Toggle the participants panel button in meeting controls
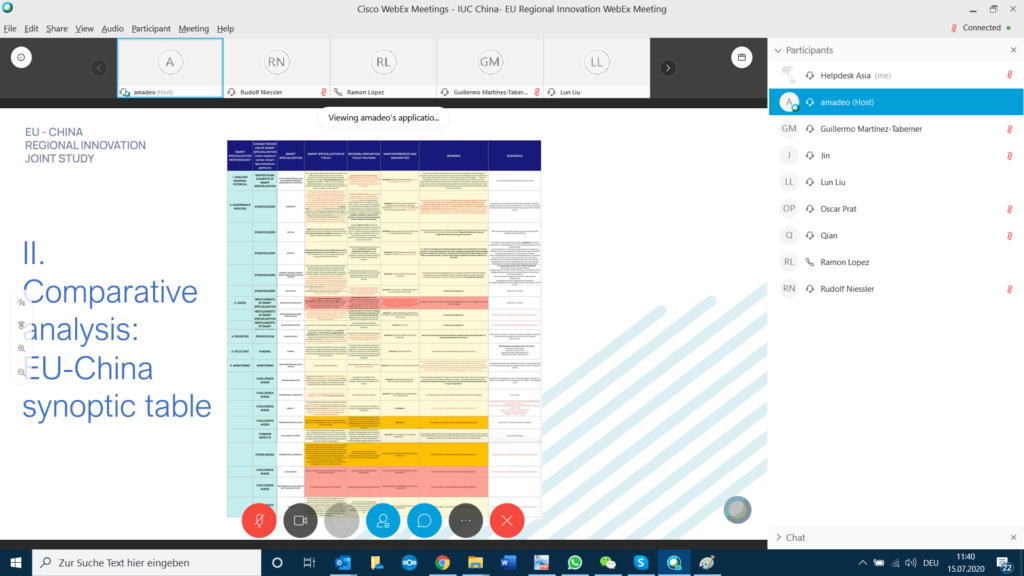Image resolution: width=1024 pixels, height=576 pixels. coord(382,520)
